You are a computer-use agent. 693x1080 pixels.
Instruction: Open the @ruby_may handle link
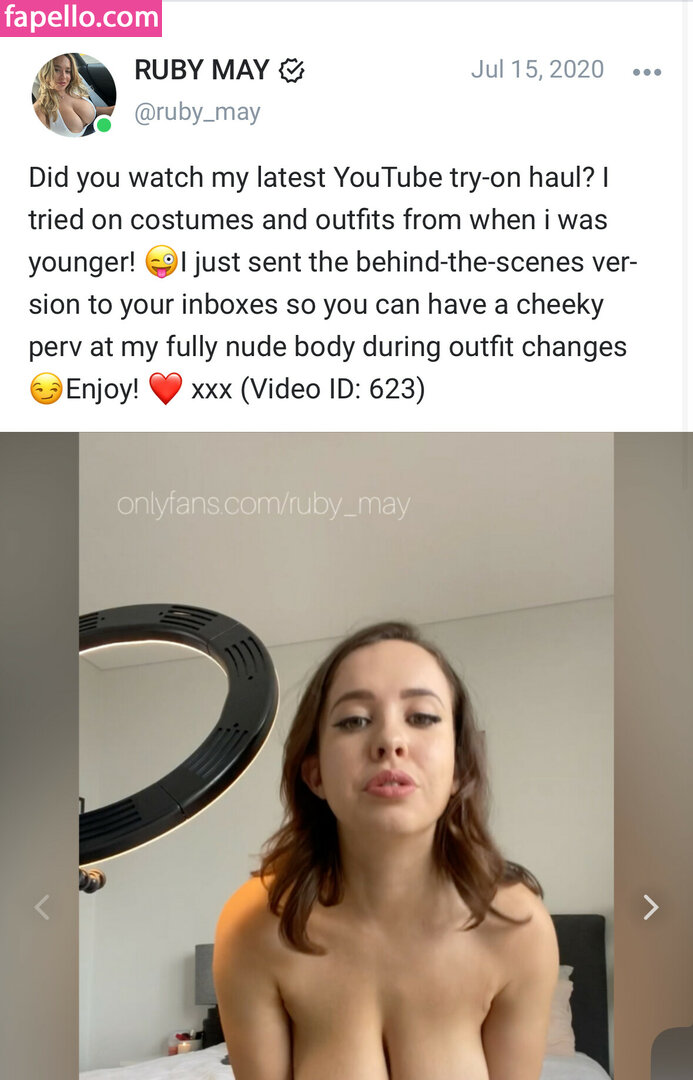click(197, 112)
